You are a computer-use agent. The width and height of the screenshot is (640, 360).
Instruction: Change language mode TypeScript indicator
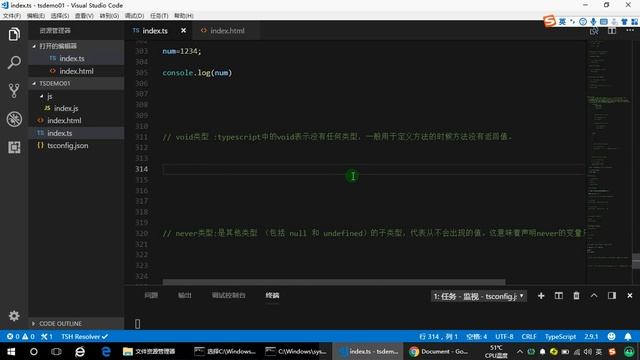[560, 336]
